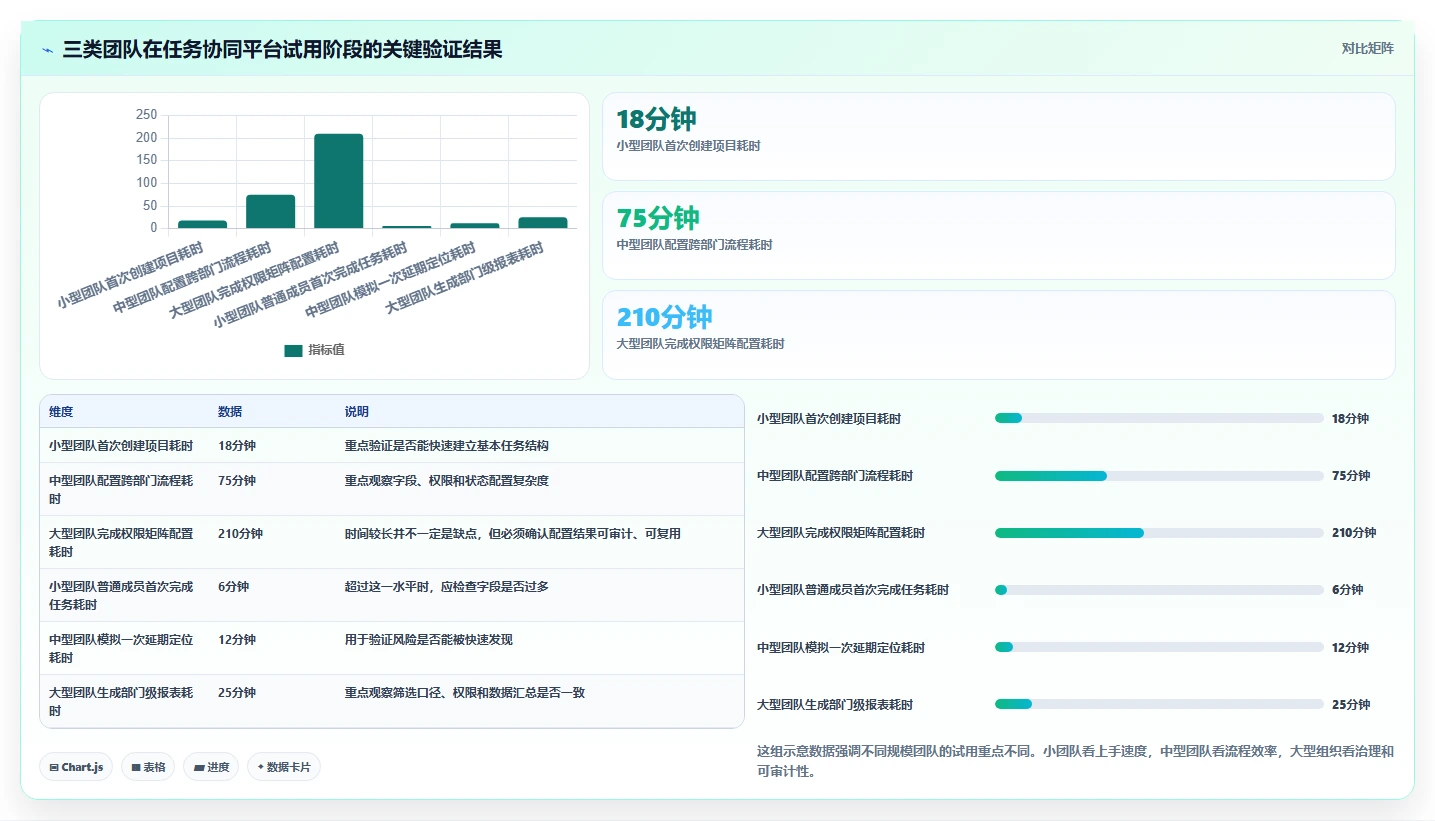Click the 对比矩阵 label in the header
This screenshot has height=821, width=1435.
pyautogui.click(x=1367, y=48)
